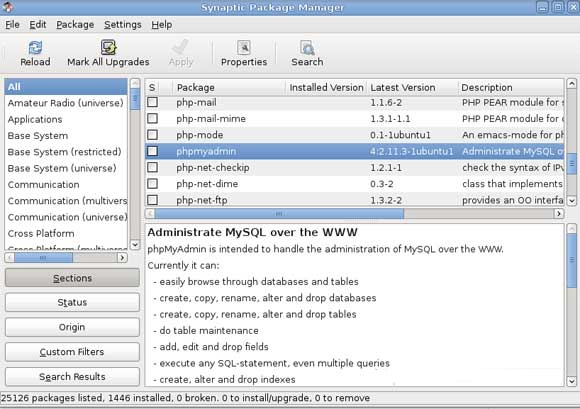Click the Apply checkmark icon
Image resolution: width=580 pixels, height=409 pixels.
(x=181, y=47)
